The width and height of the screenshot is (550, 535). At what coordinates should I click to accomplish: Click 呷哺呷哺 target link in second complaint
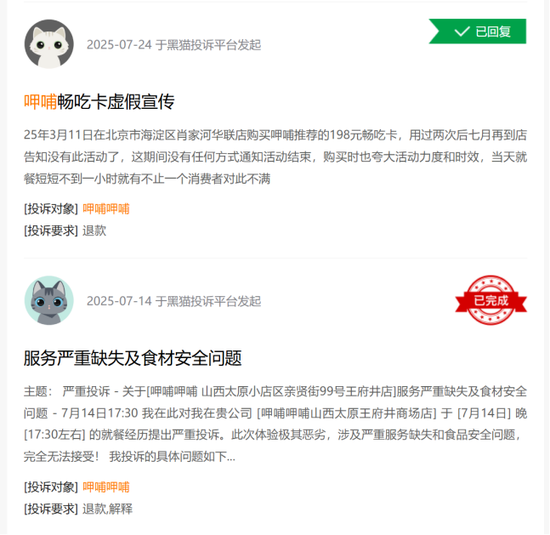(x=106, y=487)
